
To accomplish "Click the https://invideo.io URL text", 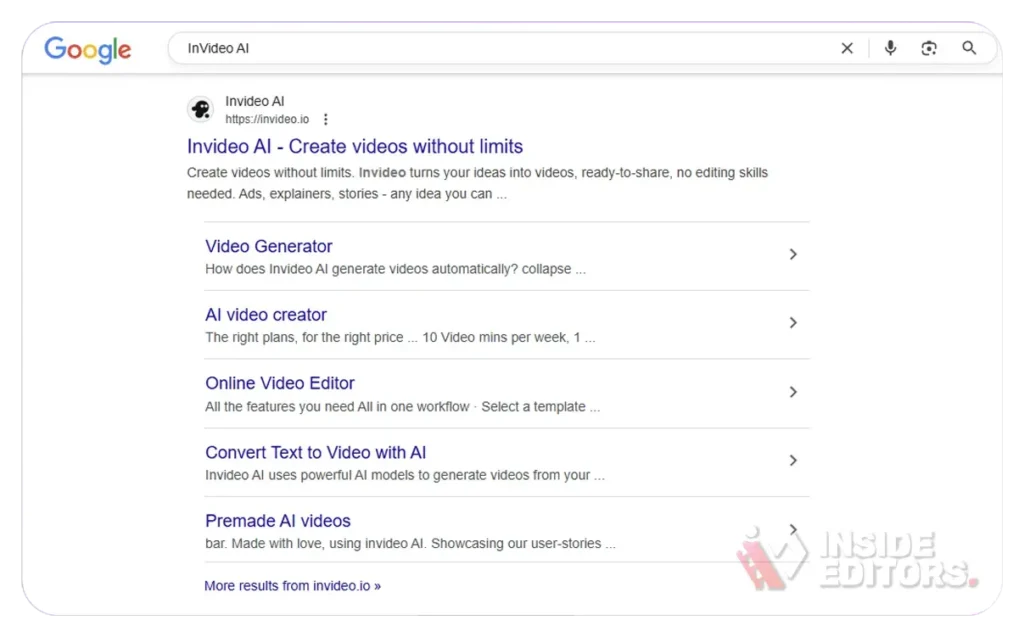I will click(x=267, y=119).
